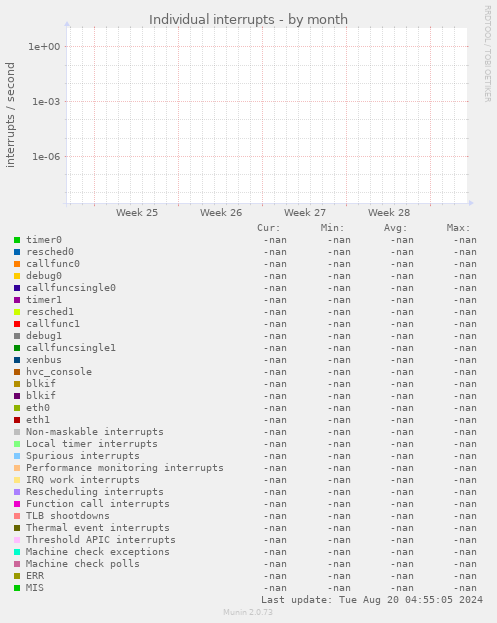Viewport: 497px width, 623px height.
Task: Click the Last update timestamp text
Action: [x=372, y=600]
